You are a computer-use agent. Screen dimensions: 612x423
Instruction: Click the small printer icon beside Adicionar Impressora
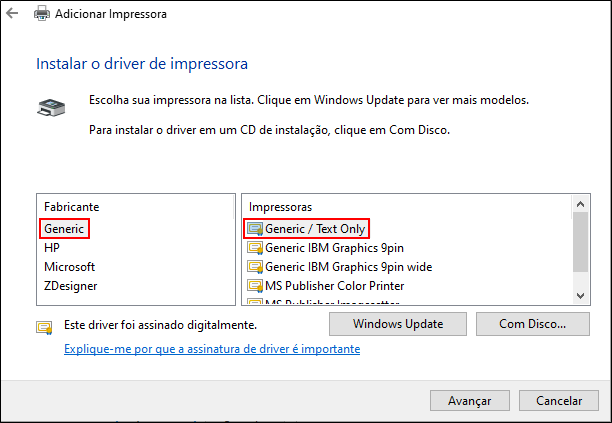pyautogui.click(x=41, y=15)
